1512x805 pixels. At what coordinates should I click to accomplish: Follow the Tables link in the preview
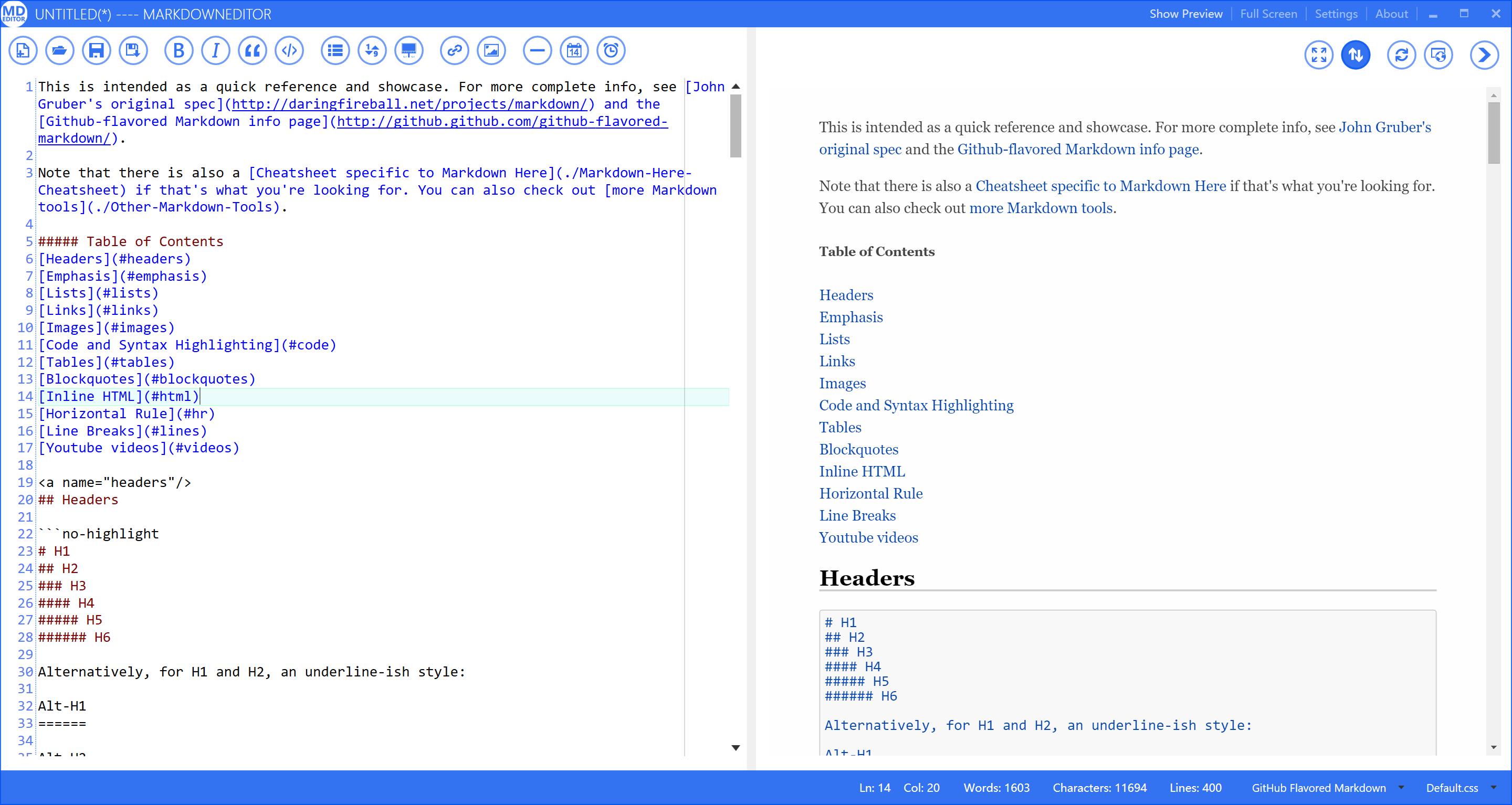point(840,428)
